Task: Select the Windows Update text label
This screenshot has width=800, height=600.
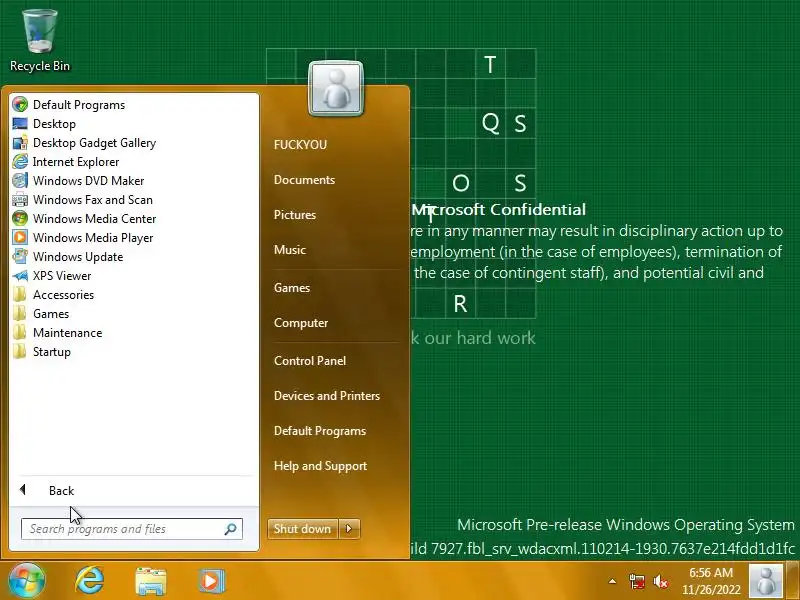Action: tap(78, 257)
